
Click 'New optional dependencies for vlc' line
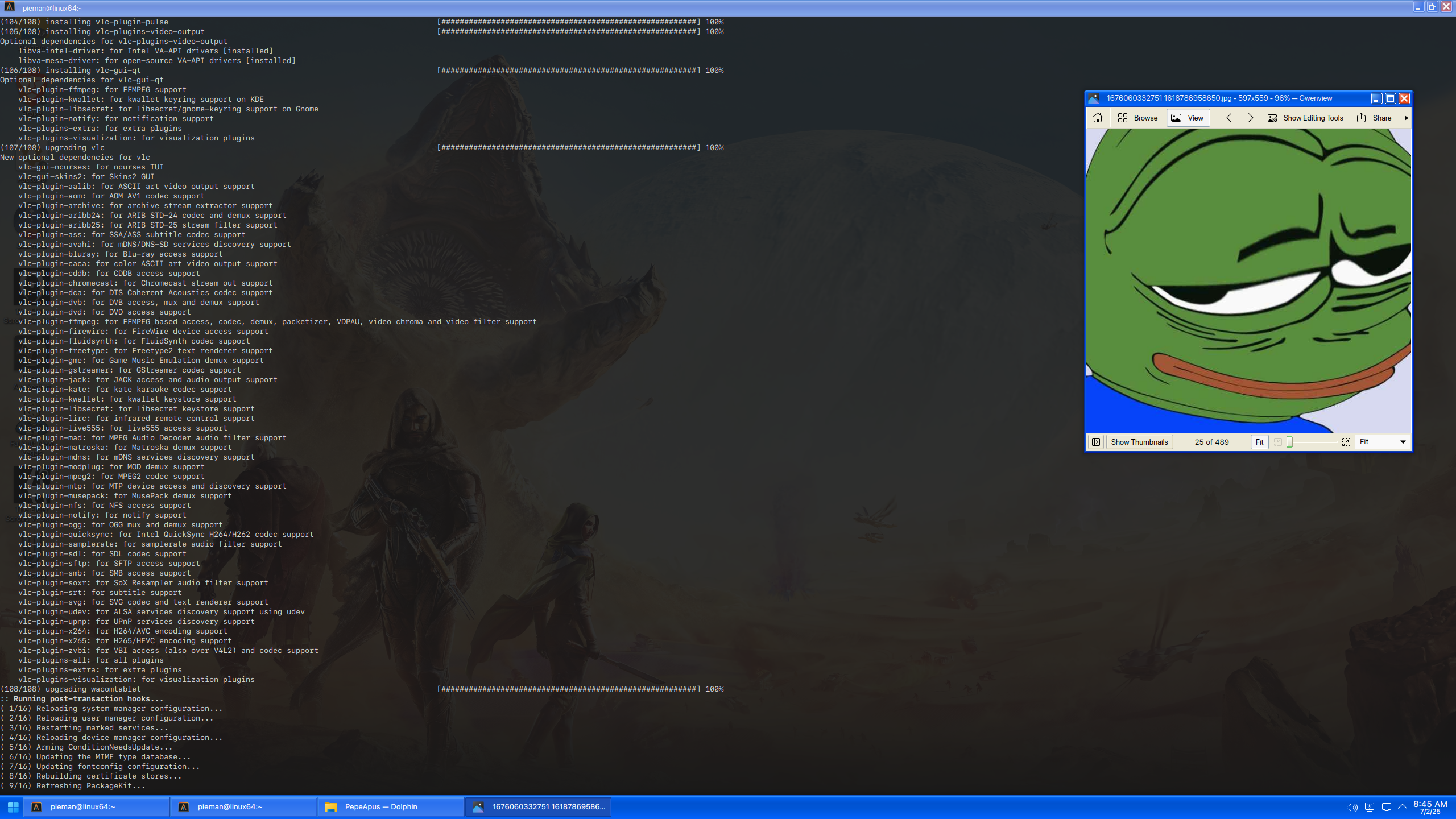75,158
